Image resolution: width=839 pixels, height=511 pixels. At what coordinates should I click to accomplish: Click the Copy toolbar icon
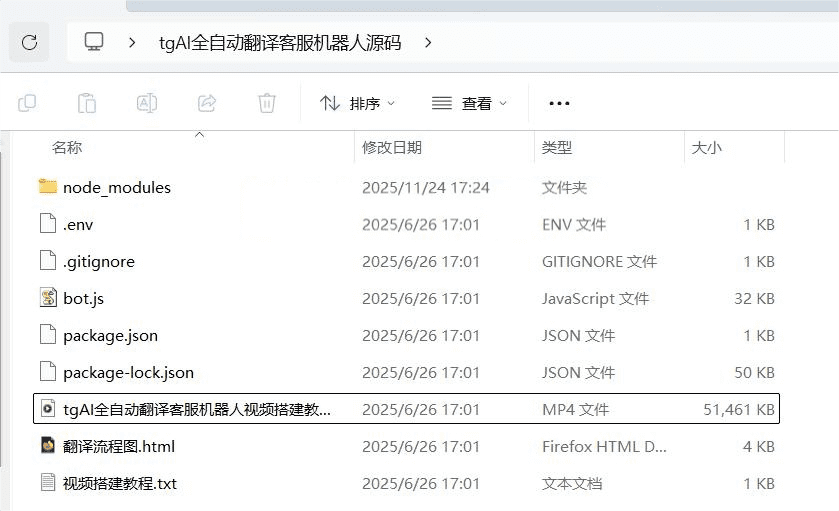[28, 103]
